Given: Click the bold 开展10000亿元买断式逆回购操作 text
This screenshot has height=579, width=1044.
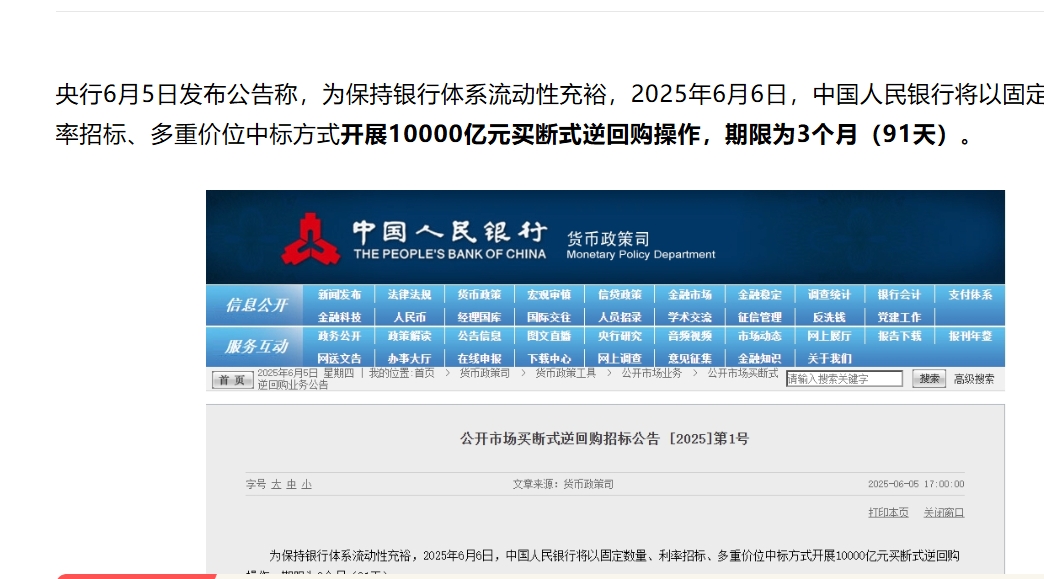Looking at the screenshot, I should (x=519, y=134).
